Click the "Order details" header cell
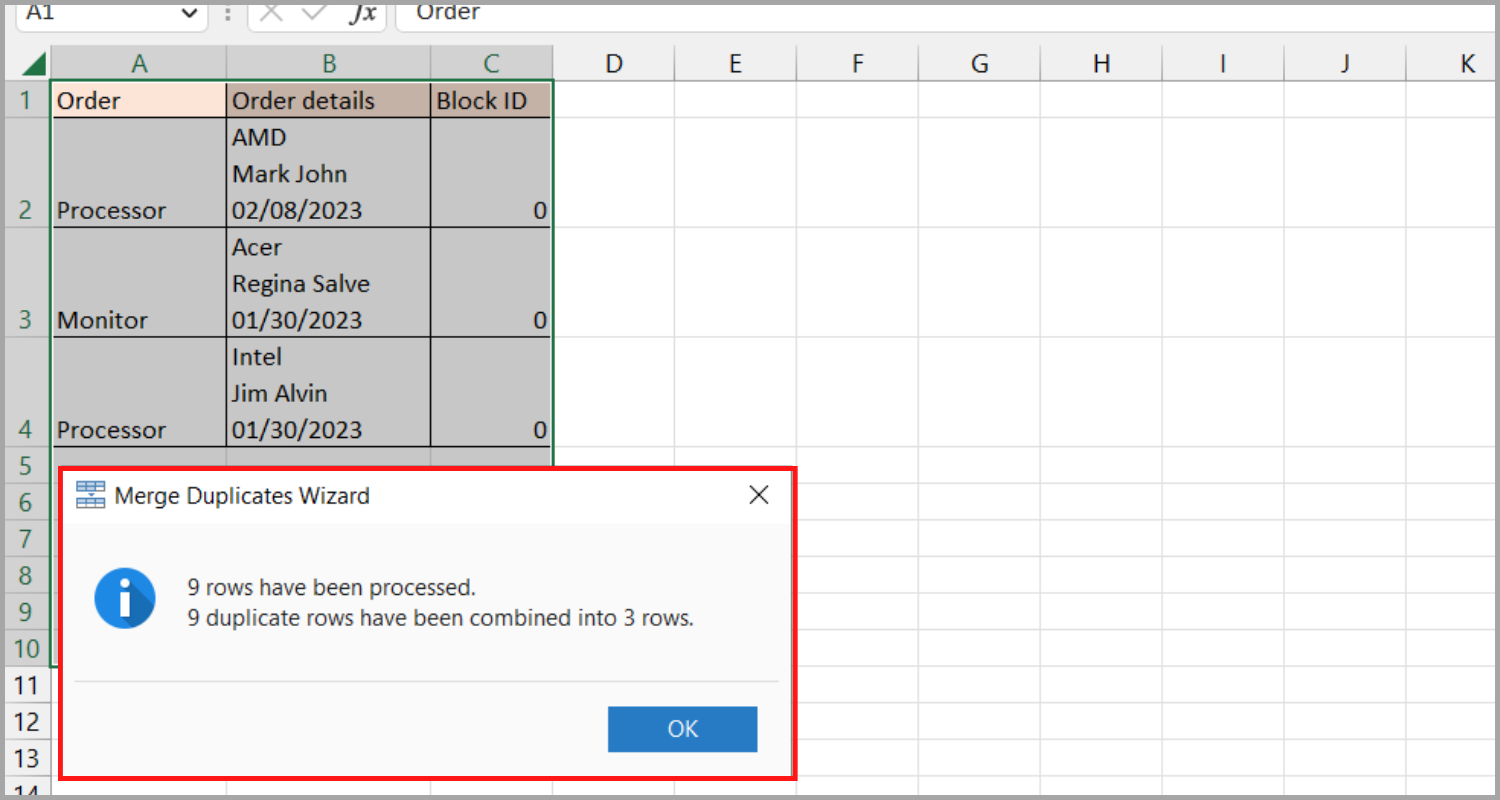 (329, 101)
